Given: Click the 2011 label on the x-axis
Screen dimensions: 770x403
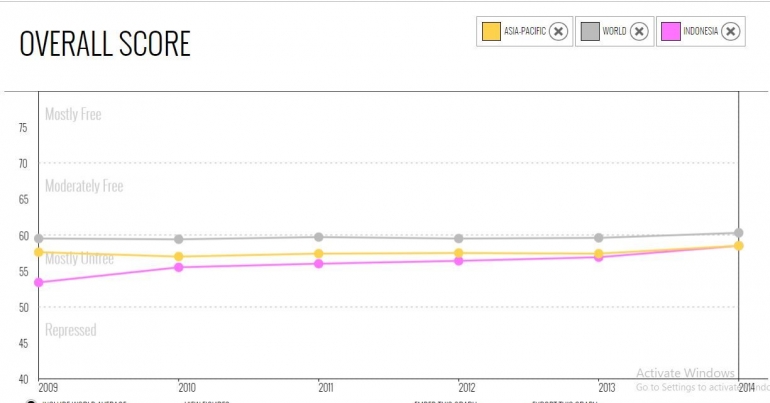Looking at the screenshot, I should (326, 386).
